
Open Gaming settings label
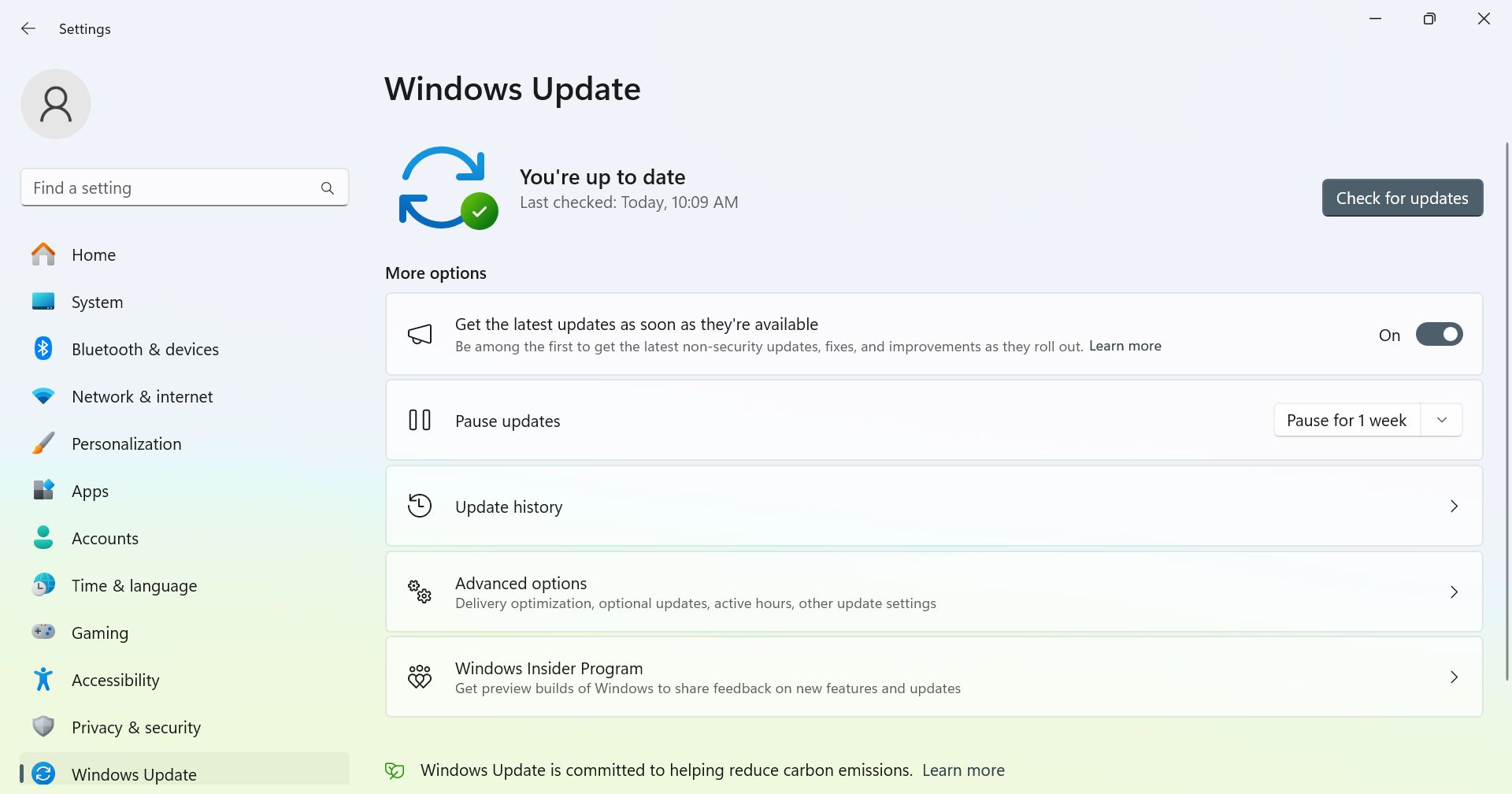(100, 633)
